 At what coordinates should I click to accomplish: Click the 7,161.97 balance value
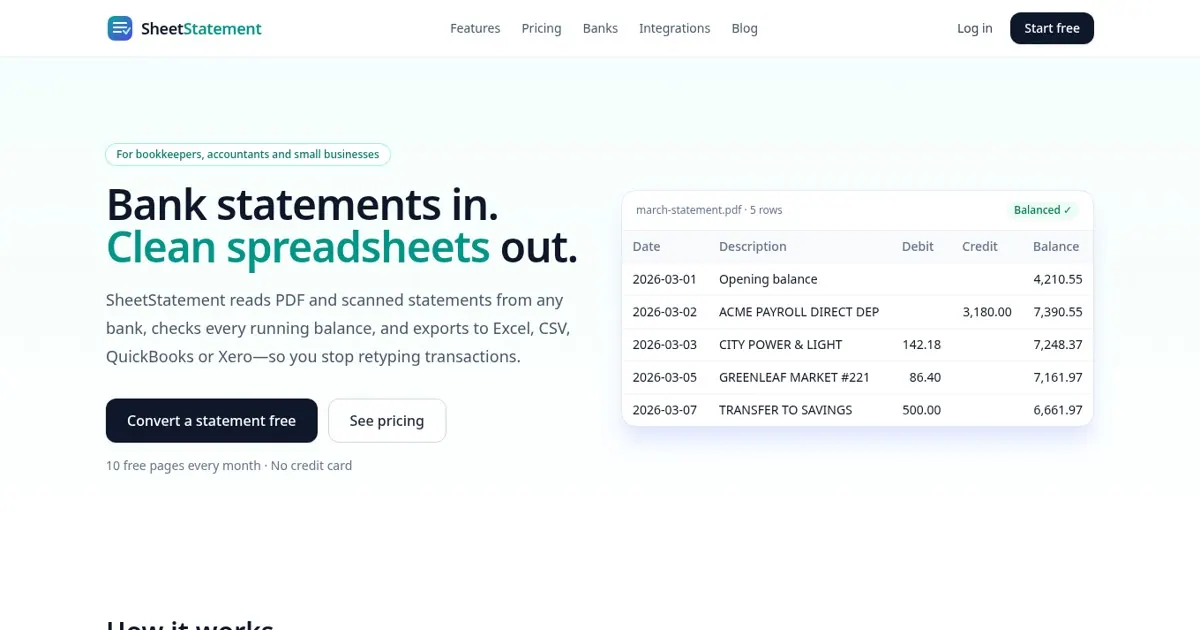click(x=1058, y=377)
